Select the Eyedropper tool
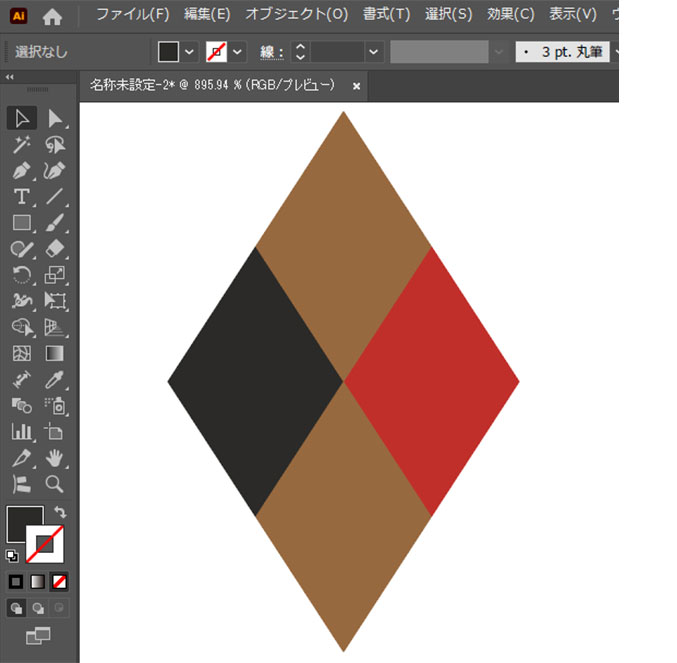 tap(55, 379)
